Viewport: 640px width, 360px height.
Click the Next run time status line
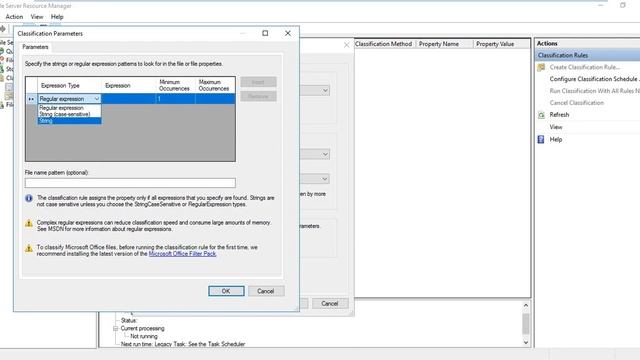click(x=183, y=344)
